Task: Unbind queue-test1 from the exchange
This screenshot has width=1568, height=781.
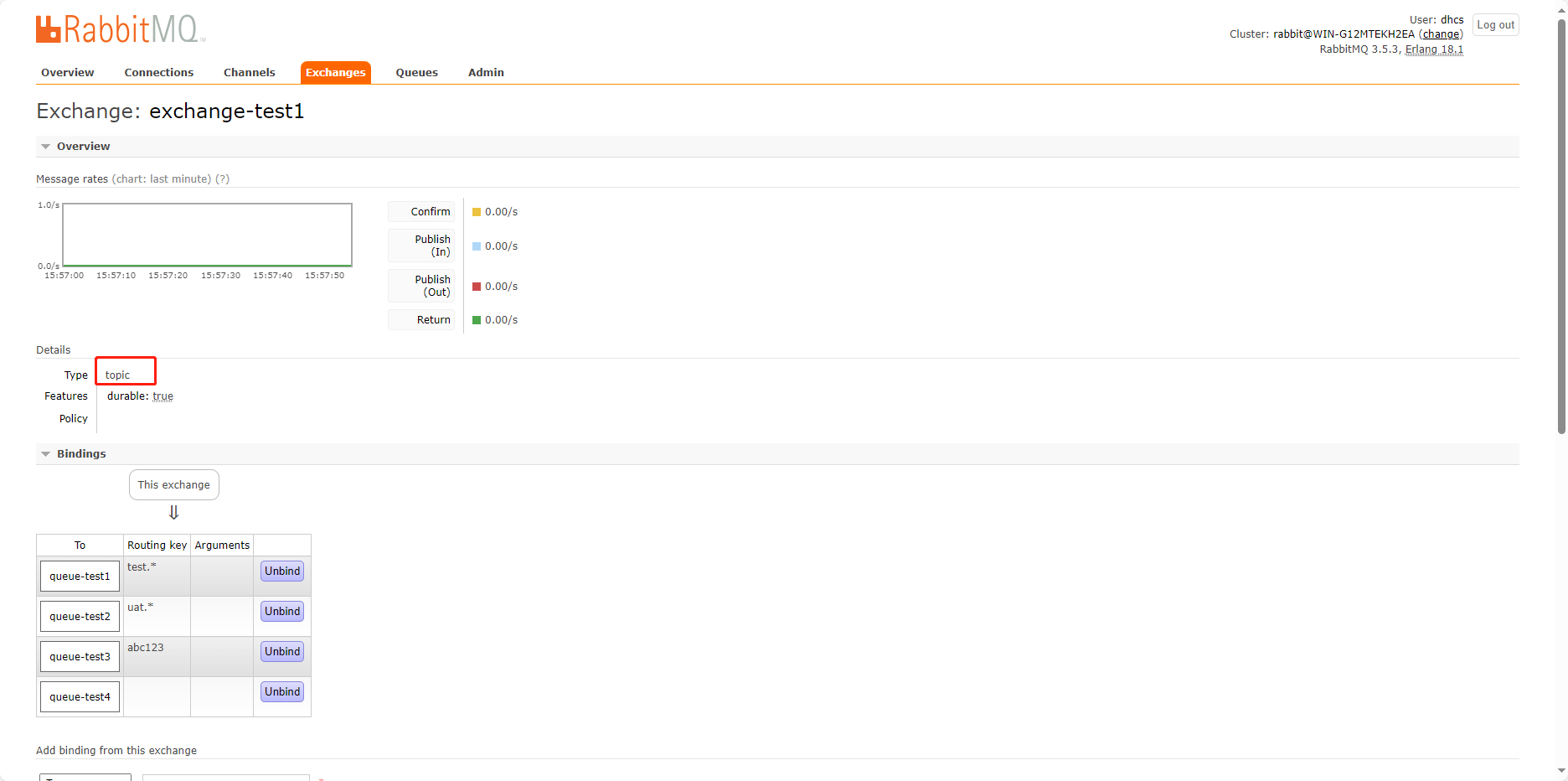Action: [282, 572]
